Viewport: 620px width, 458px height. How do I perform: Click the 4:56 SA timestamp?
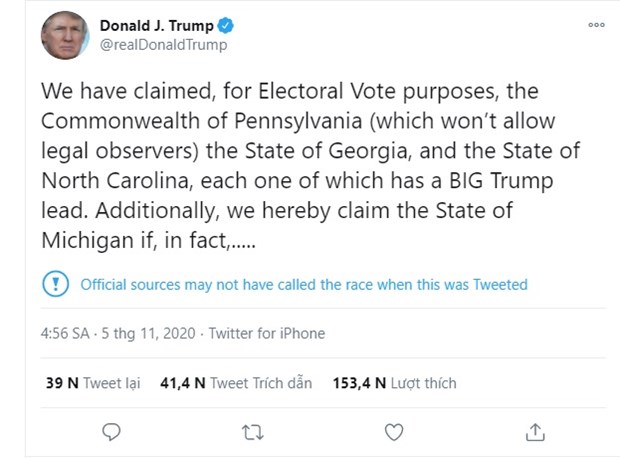point(63,333)
